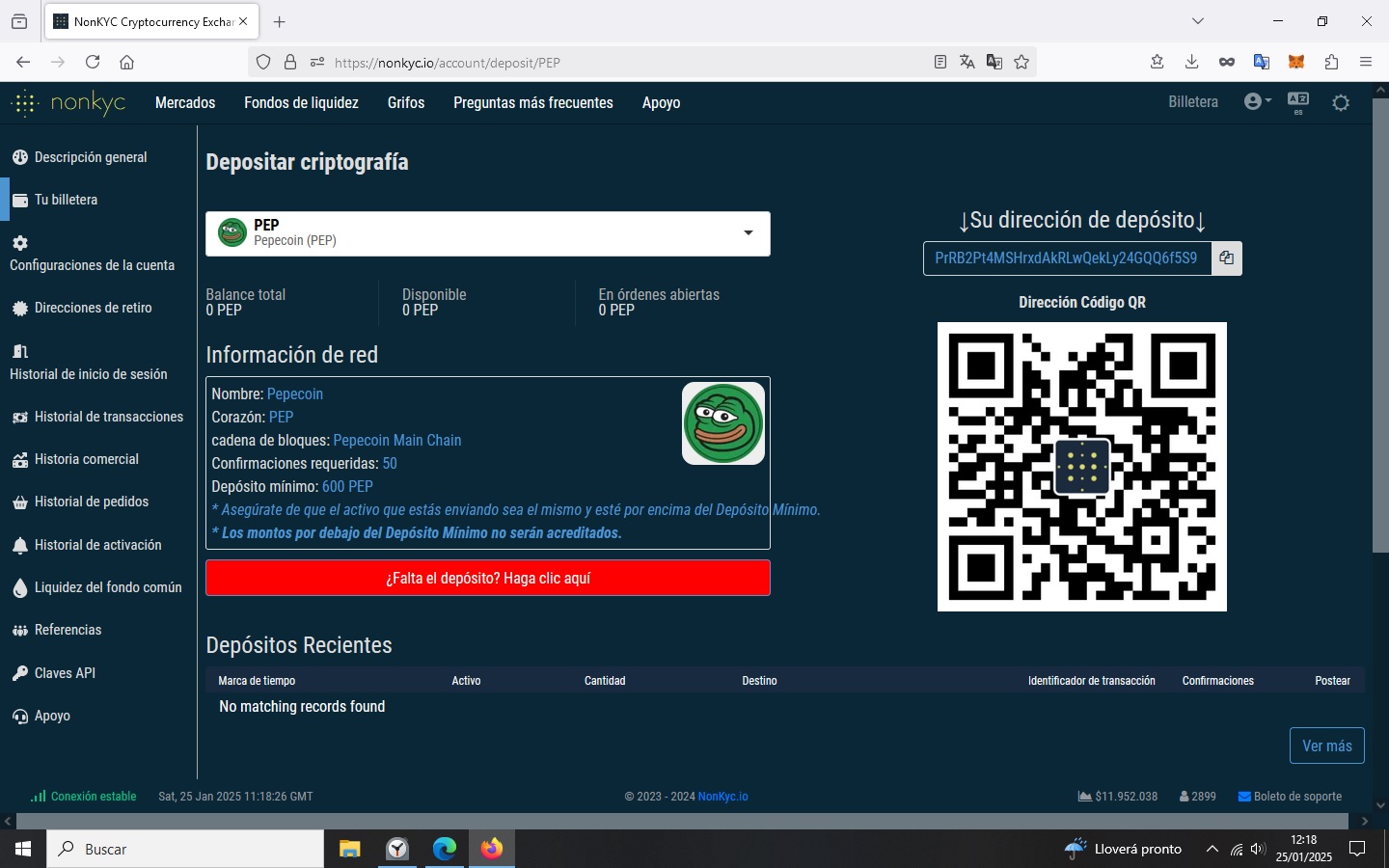Expand the PEP coin selector dropdown

[488, 233]
